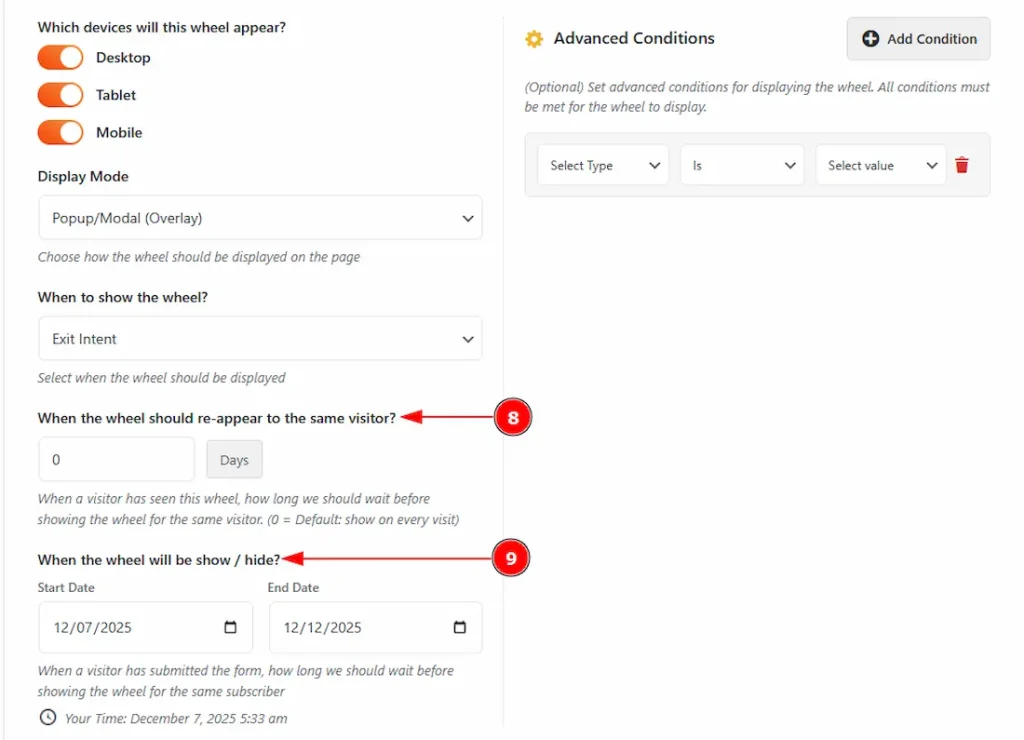Toggle the Desktop device switch

pyautogui.click(x=60, y=58)
